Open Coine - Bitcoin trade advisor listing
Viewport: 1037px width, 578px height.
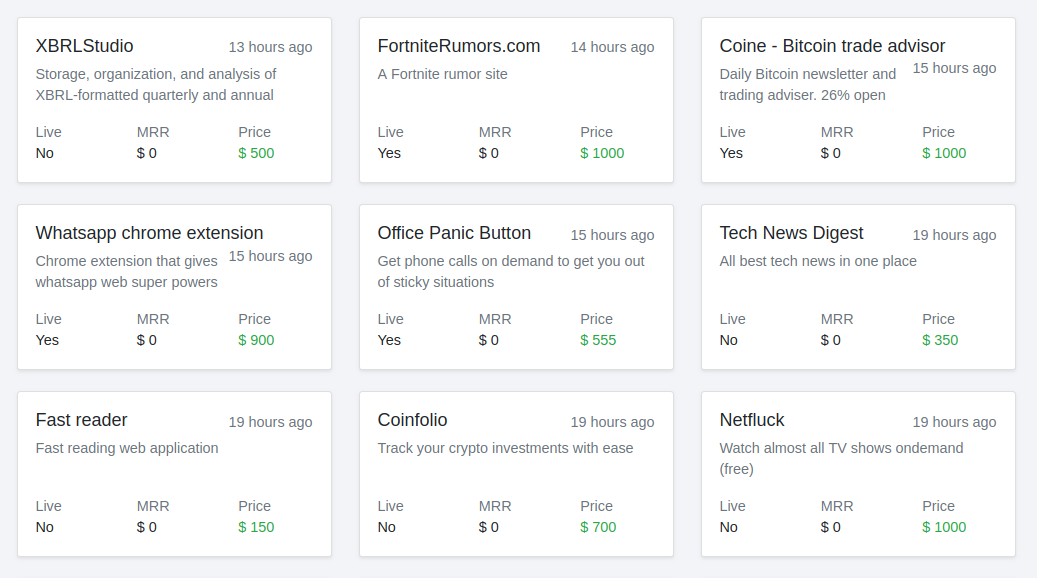831,46
